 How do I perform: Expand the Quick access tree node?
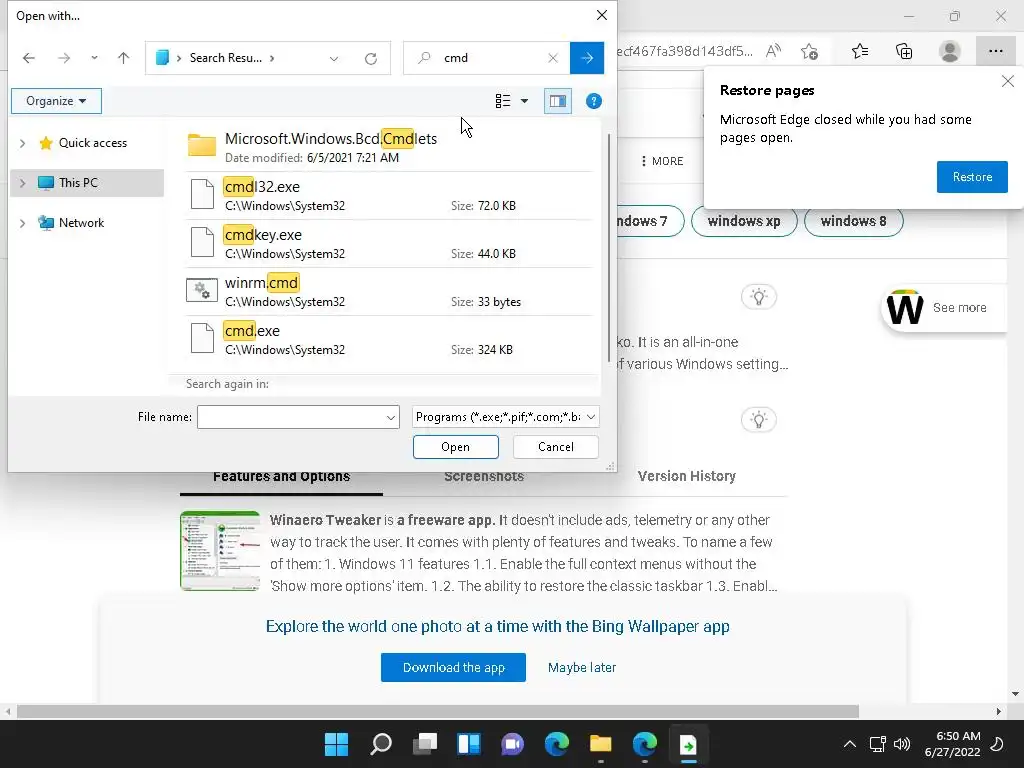coord(23,143)
